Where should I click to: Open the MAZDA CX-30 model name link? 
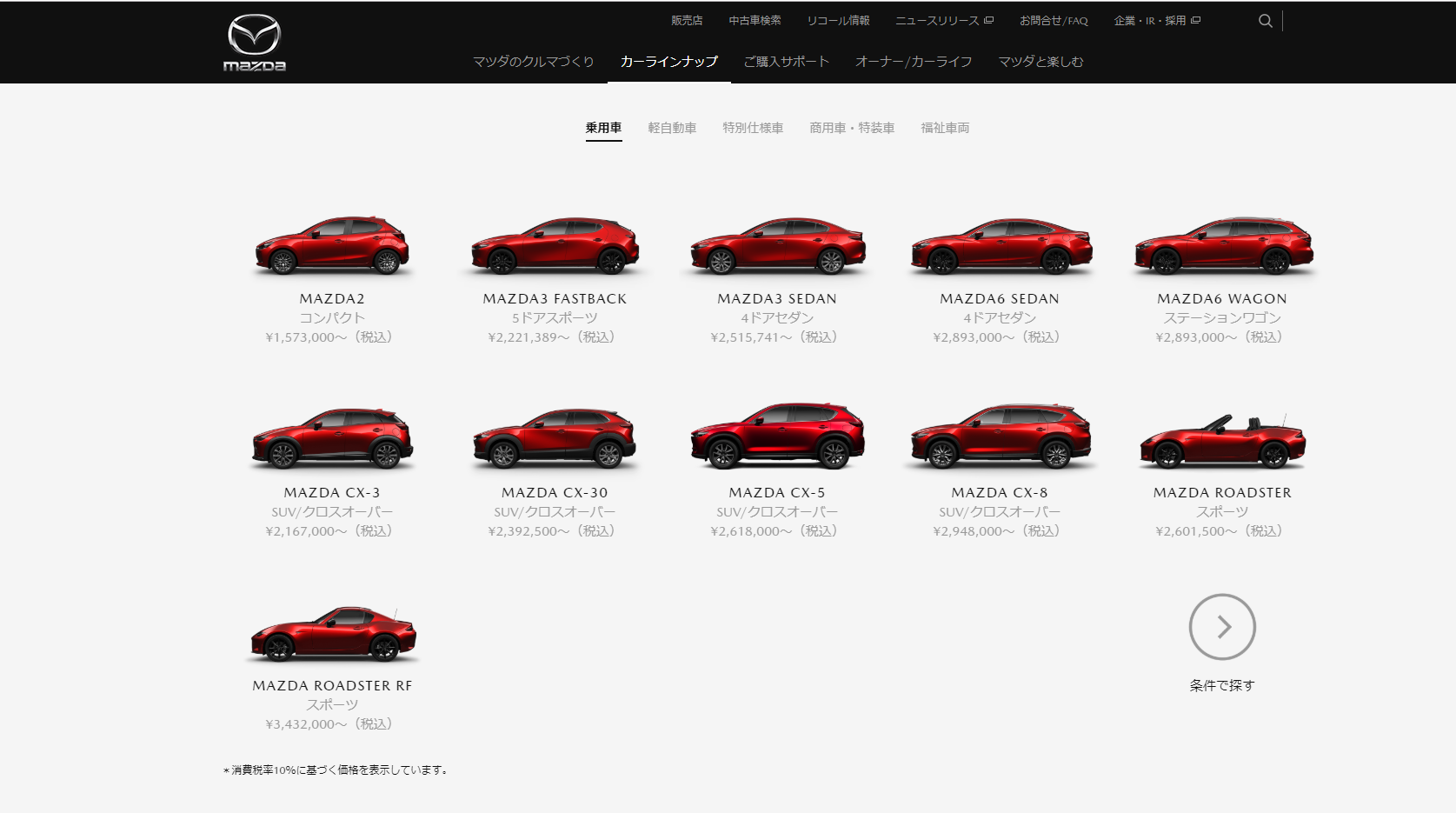[x=555, y=493]
